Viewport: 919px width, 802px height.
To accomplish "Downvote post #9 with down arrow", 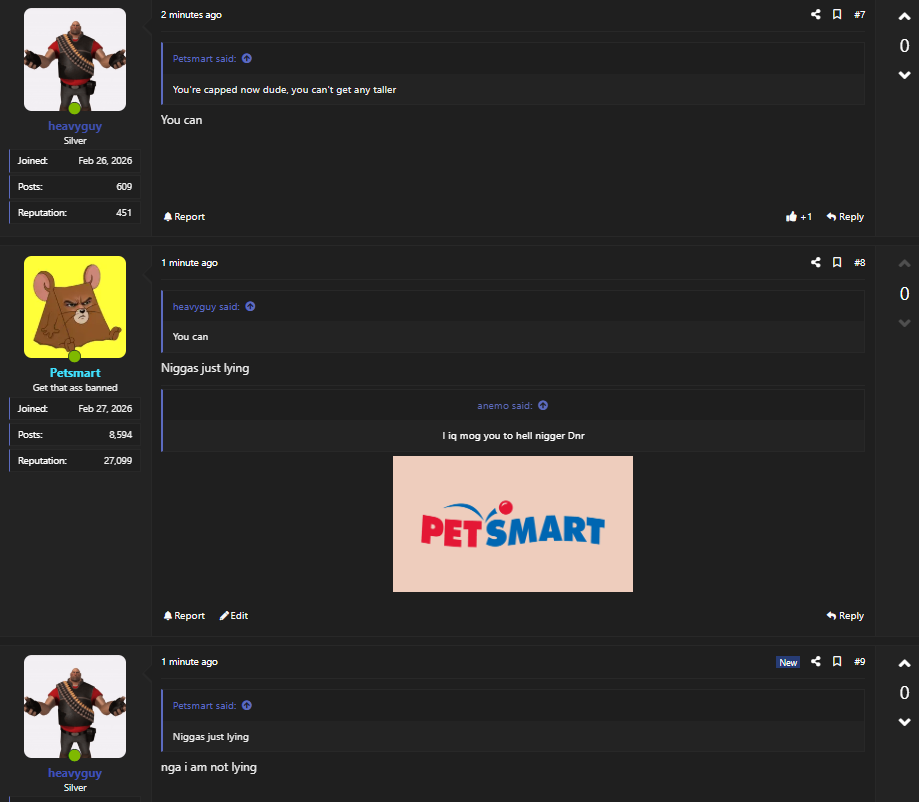I will [904, 722].
